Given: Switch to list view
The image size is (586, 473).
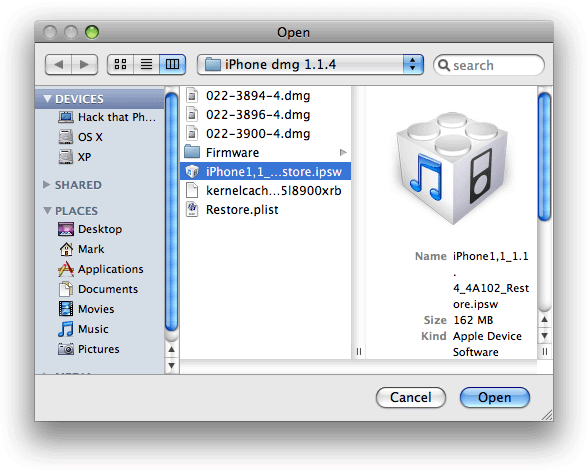Looking at the screenshot, I should (x=146, y=64).
